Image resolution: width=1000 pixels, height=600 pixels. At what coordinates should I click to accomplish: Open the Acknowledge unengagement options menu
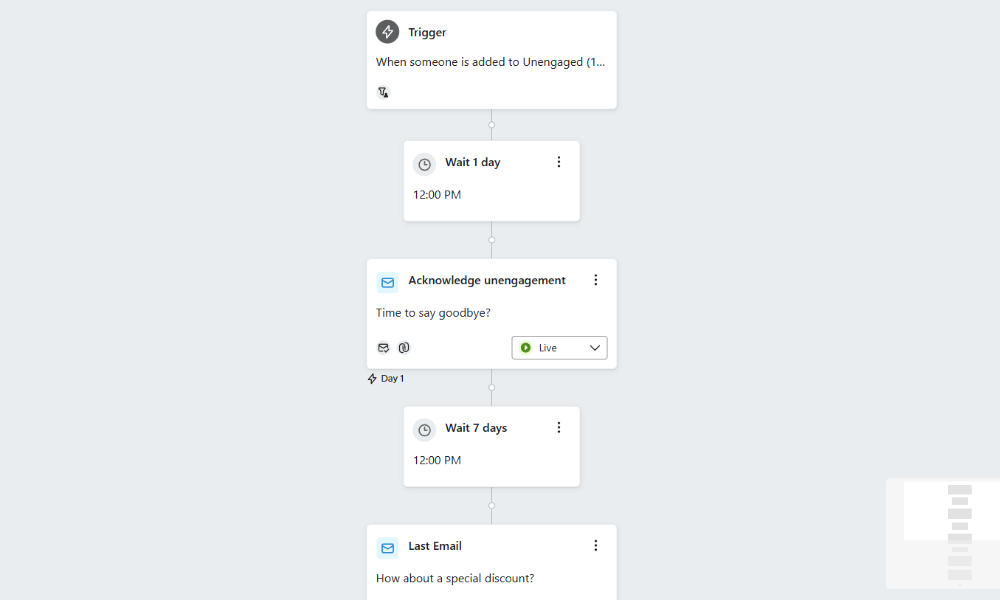coord(596,280)
